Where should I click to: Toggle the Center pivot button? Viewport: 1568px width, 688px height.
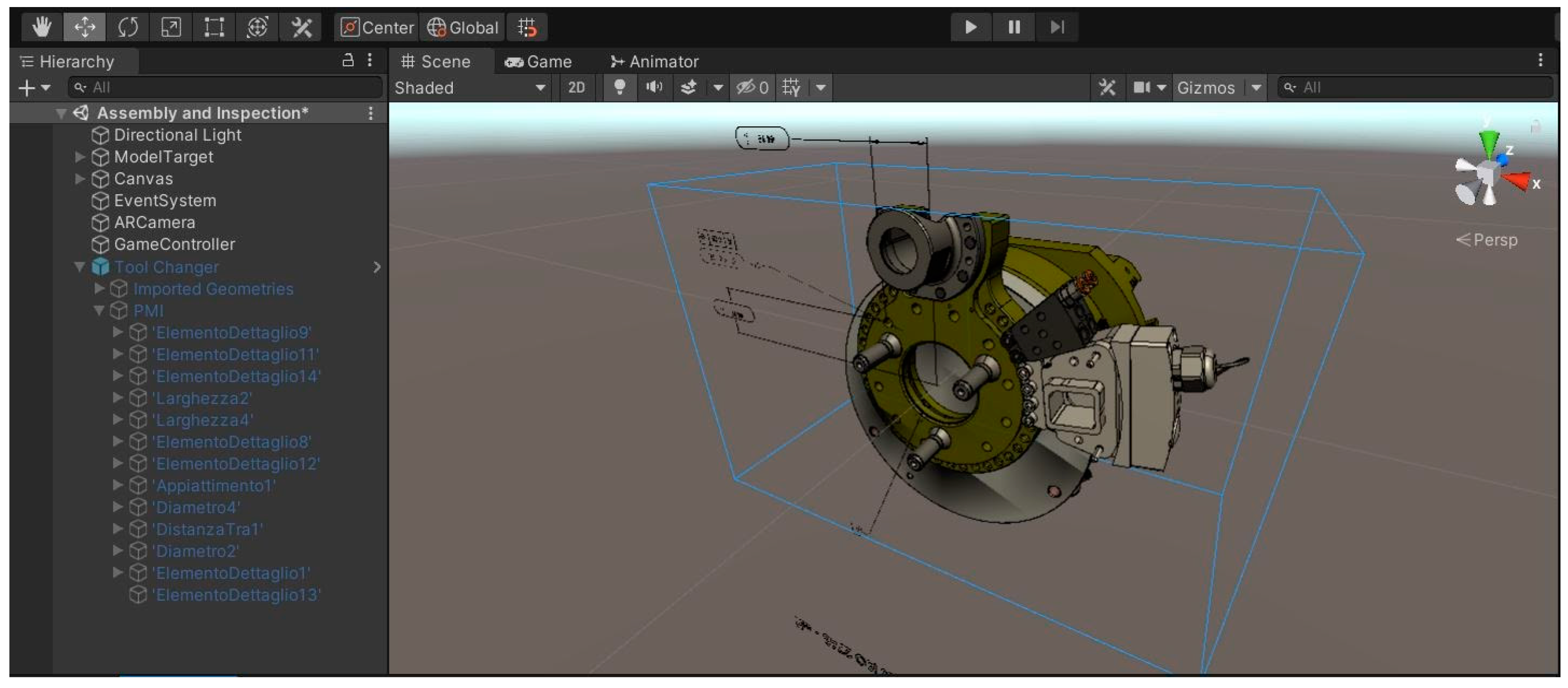[377, 27]
